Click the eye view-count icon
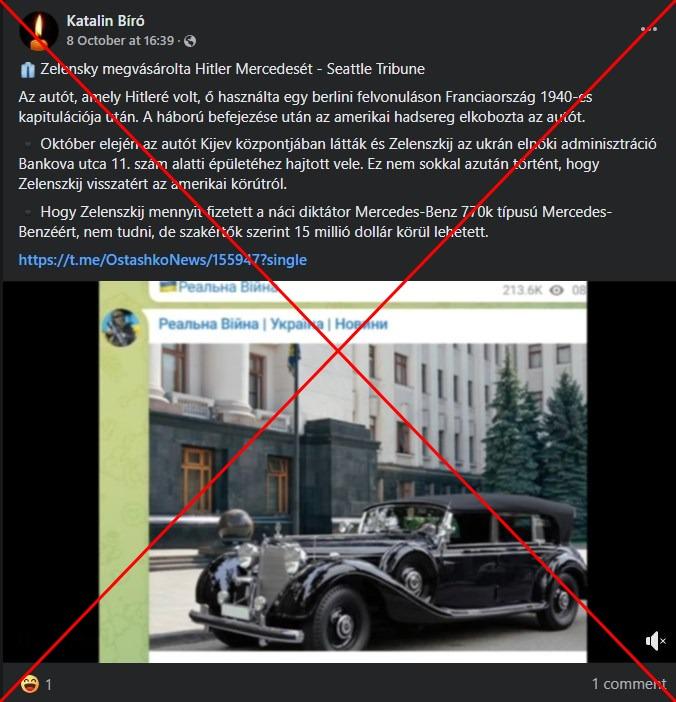 pyautogui.click(x=556, y=290)
